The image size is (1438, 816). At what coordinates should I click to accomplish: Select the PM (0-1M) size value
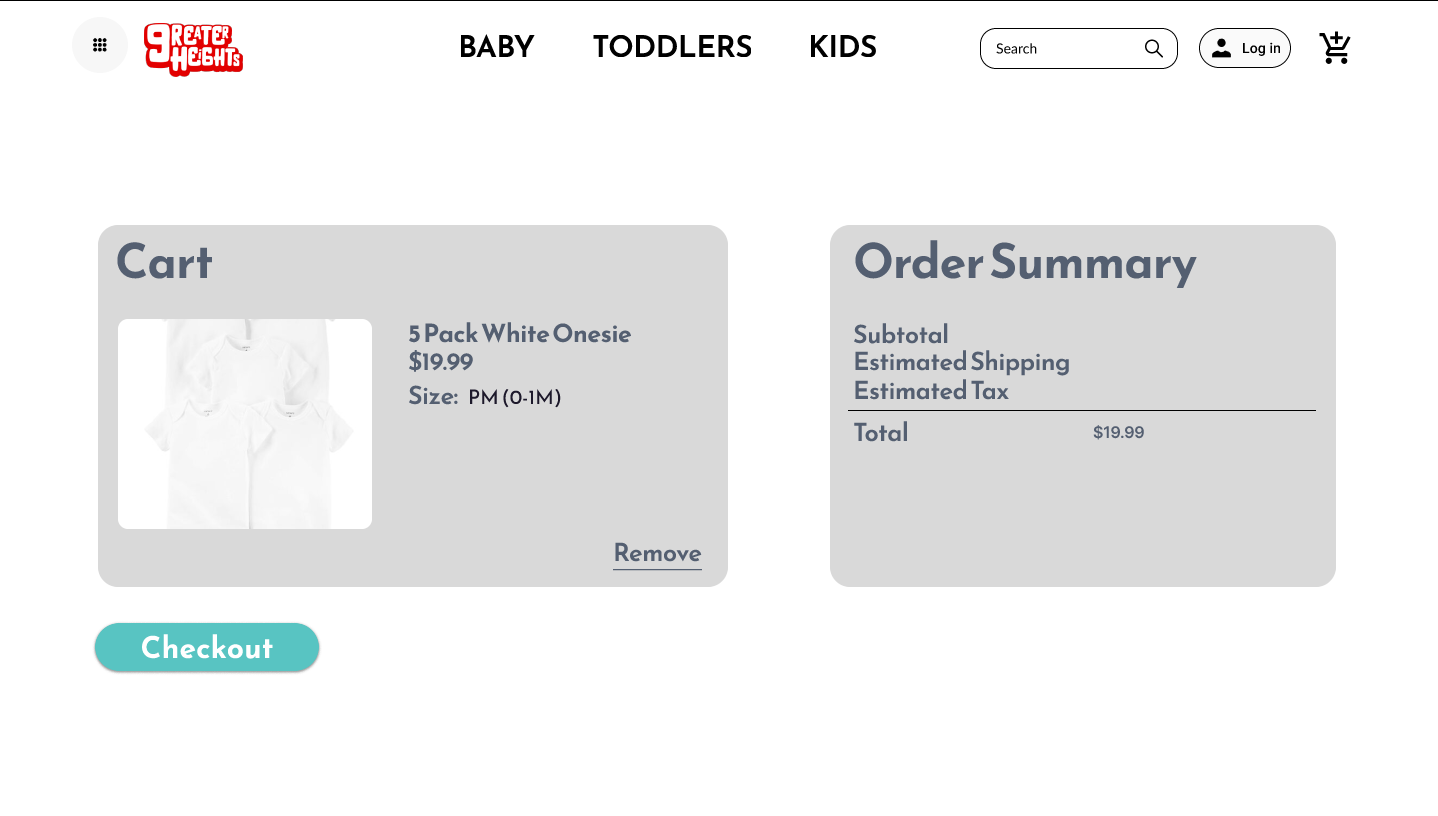514,398
